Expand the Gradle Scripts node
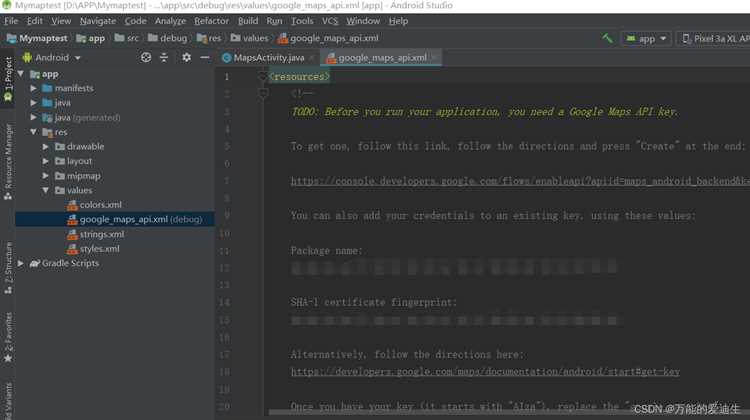The height and width of the screenshot is (420, 750). click(x=21, y=263)
